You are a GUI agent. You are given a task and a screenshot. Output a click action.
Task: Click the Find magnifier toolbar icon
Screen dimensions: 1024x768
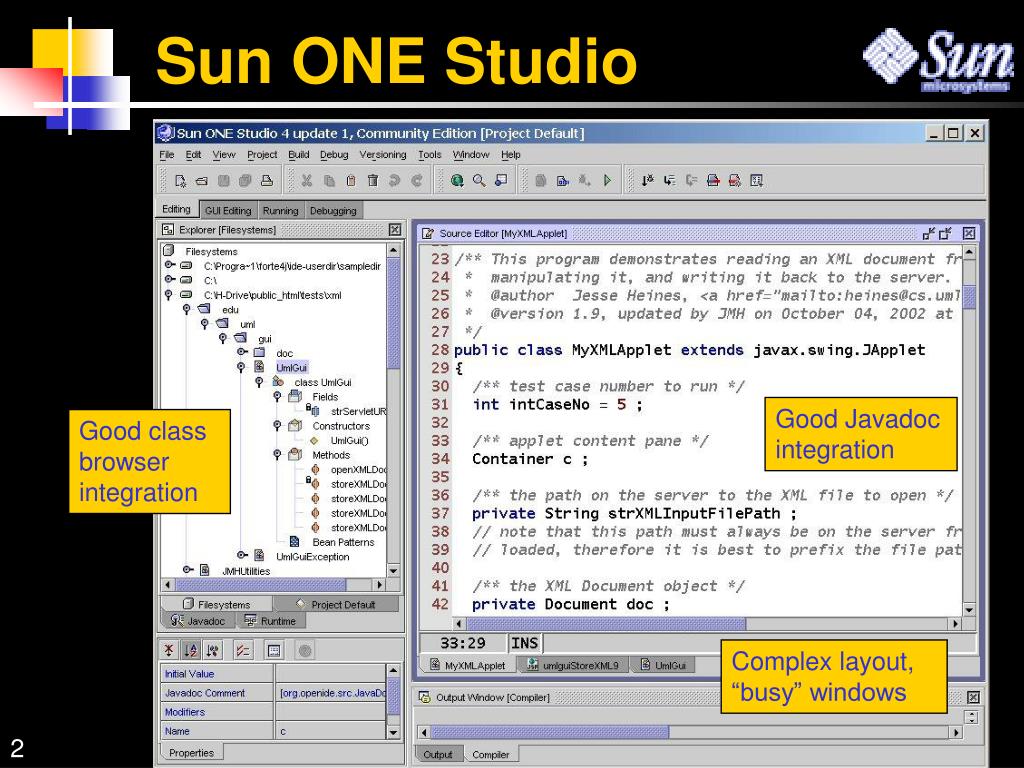(479, 181)
